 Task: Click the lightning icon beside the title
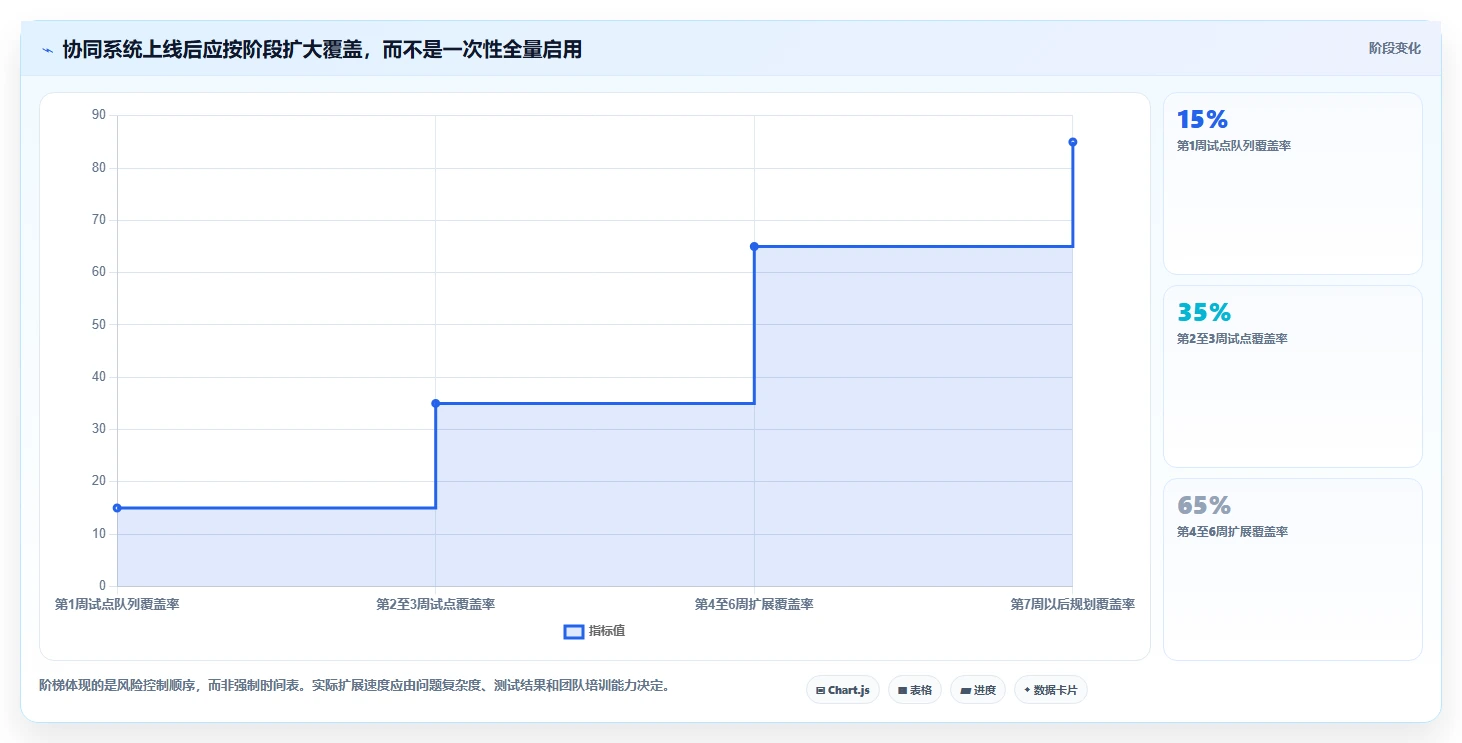47,49
